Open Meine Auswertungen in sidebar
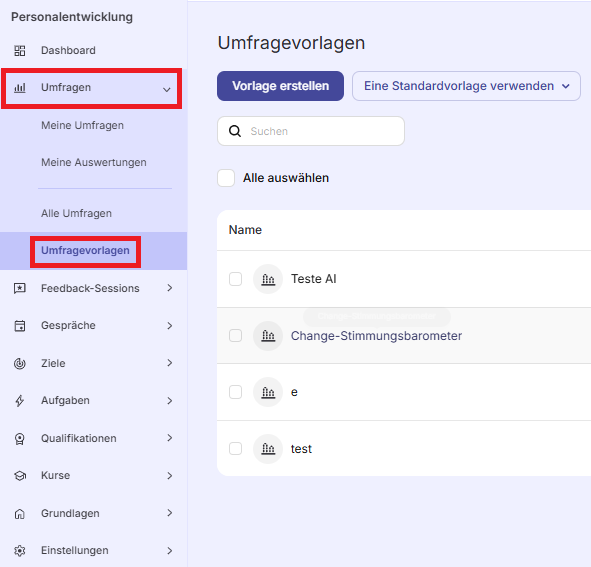 pyautogui.click(x=93, y=162)
